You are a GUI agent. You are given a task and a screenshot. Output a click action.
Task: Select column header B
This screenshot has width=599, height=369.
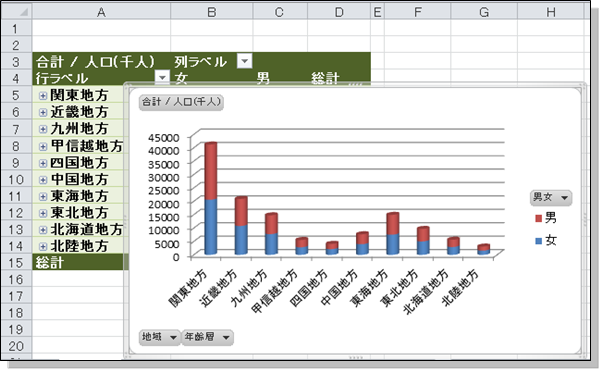pos(211,12)
